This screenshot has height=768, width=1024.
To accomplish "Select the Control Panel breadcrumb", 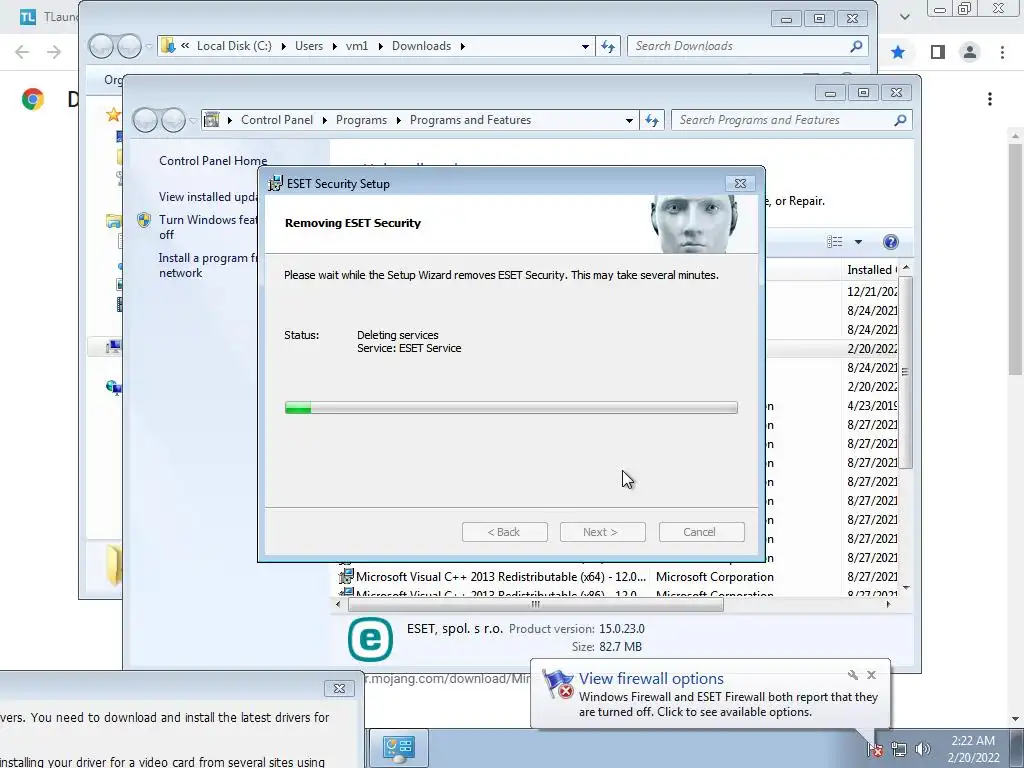I will click(x=277, y=120).
